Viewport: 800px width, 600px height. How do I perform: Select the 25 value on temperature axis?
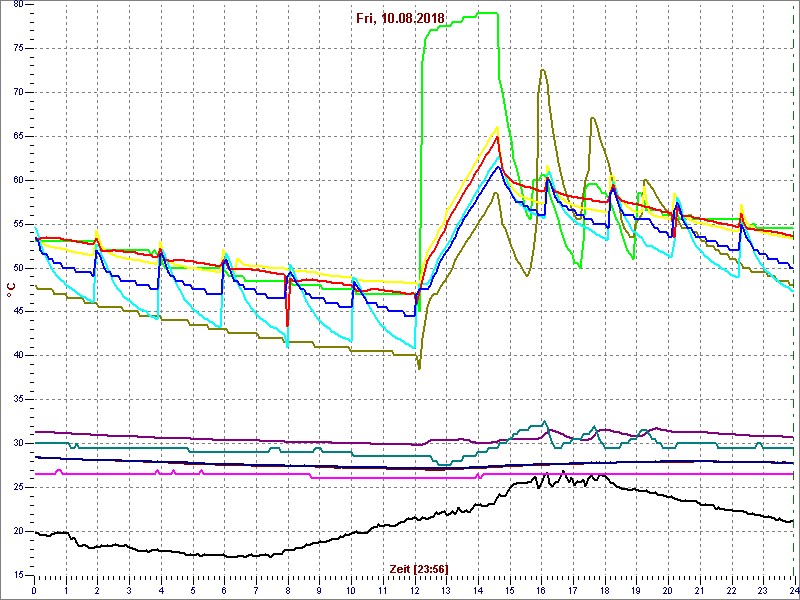tap(18, 487)
